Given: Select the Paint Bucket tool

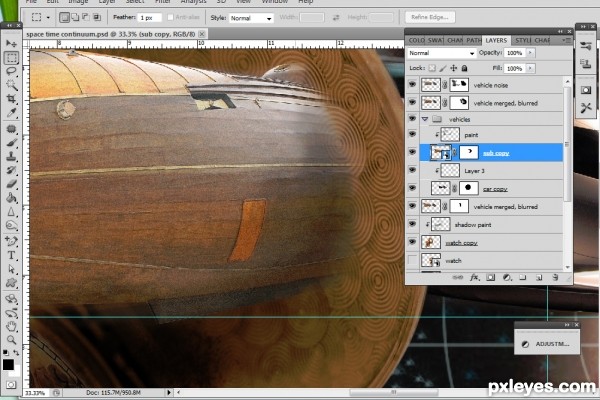Looking at the screenshot, I should pyautogui.click(x=11, y=198).
